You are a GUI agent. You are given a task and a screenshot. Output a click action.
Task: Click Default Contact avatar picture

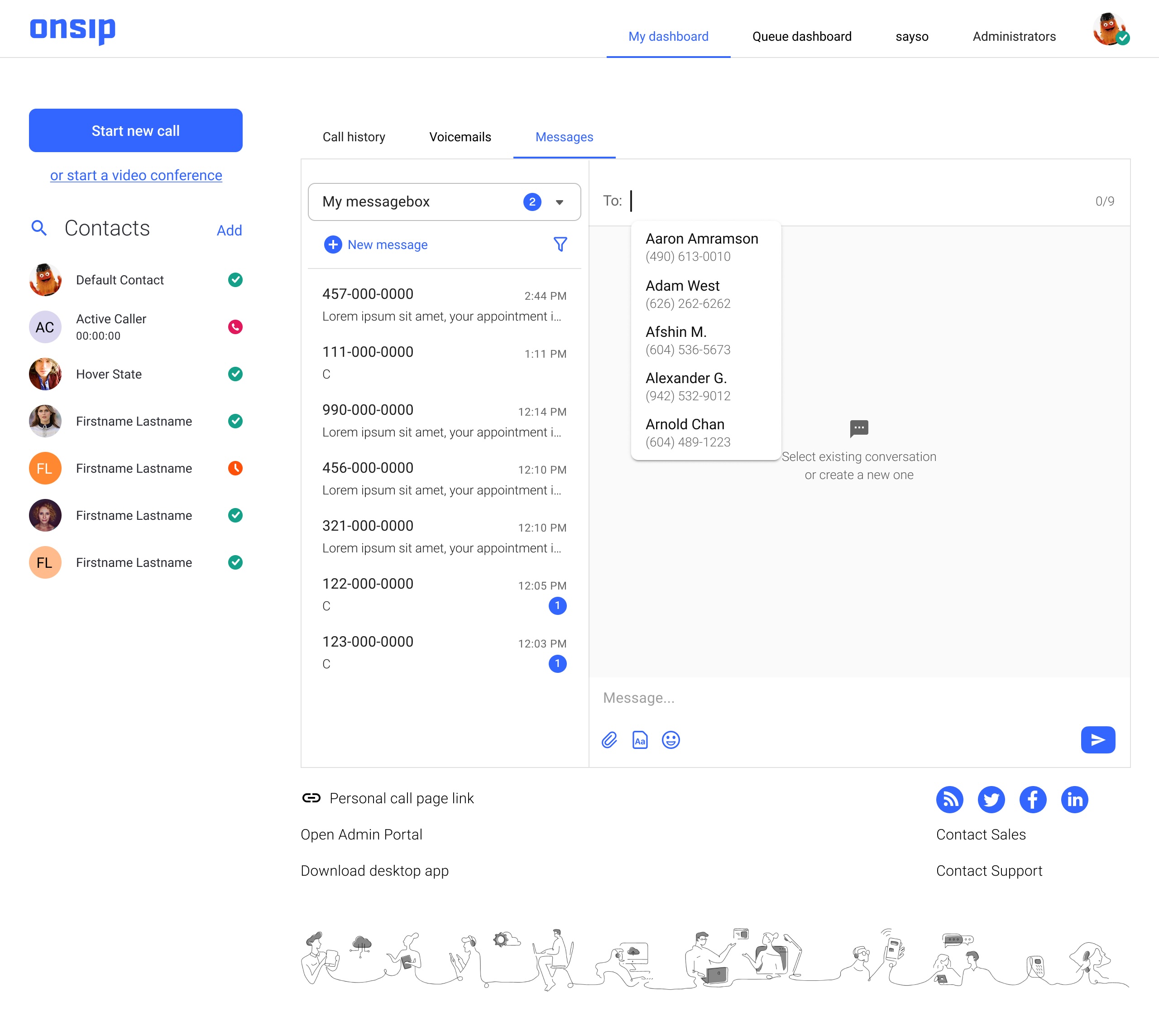tap(45, 279)
